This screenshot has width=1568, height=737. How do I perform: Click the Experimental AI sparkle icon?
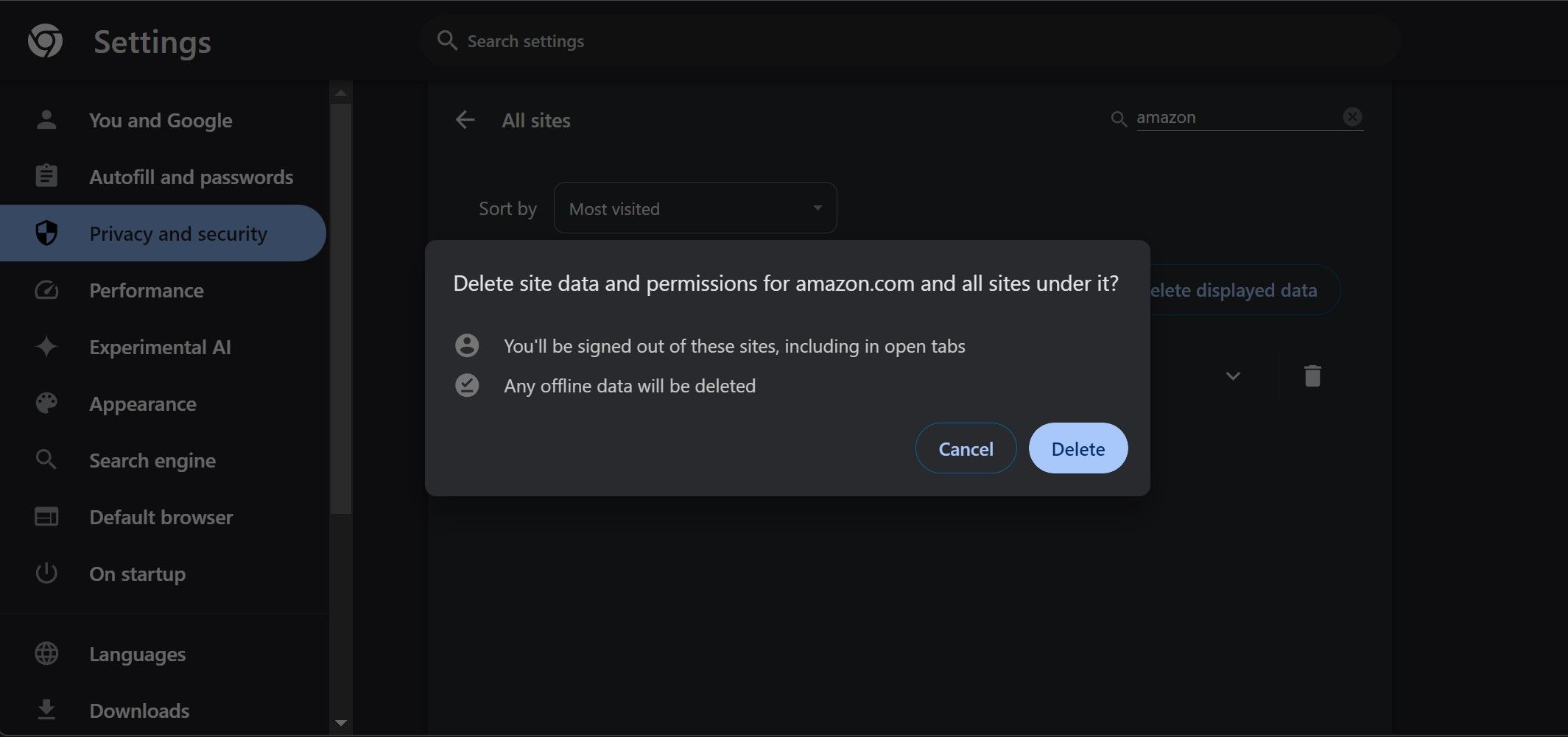[46, 347]
